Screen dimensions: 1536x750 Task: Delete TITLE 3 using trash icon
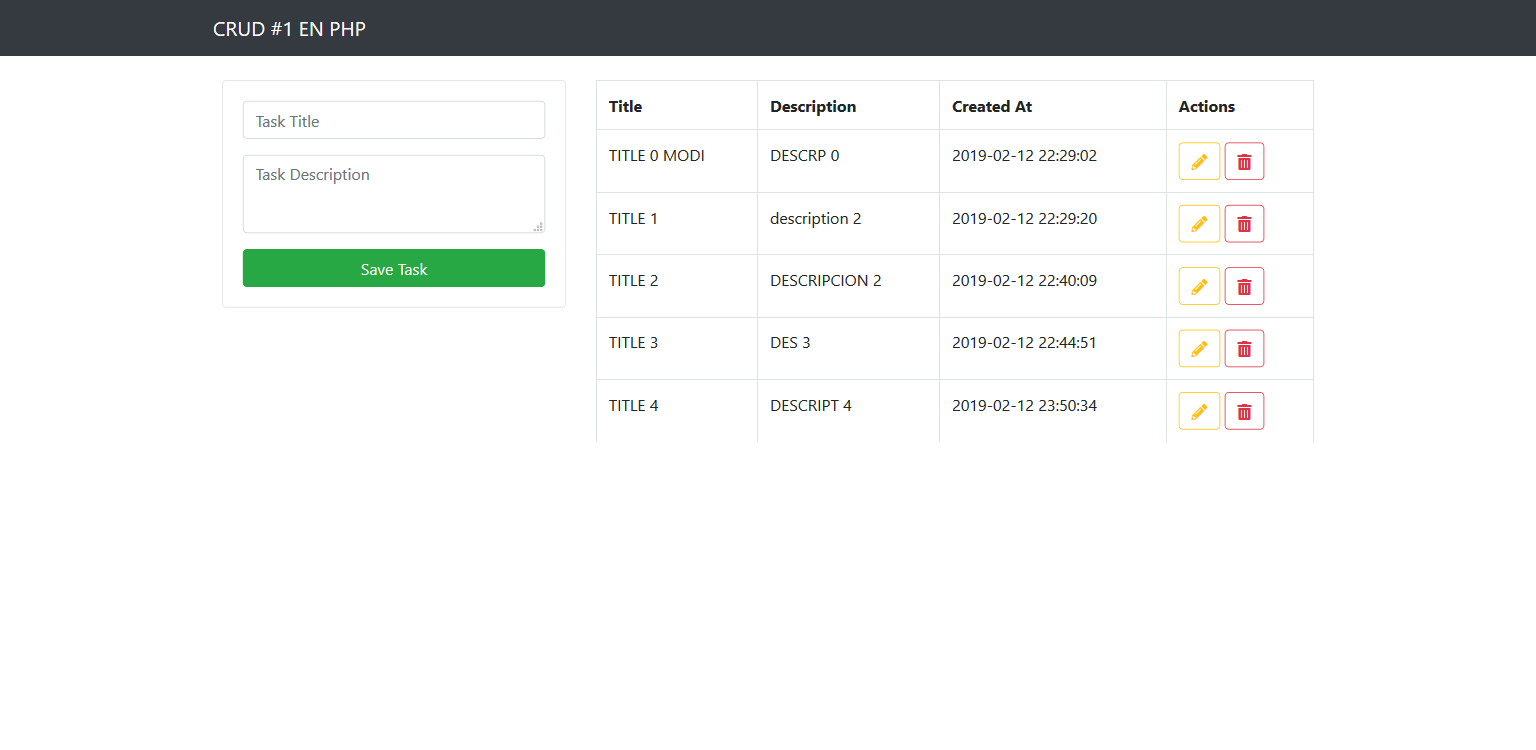point(1244,348)
